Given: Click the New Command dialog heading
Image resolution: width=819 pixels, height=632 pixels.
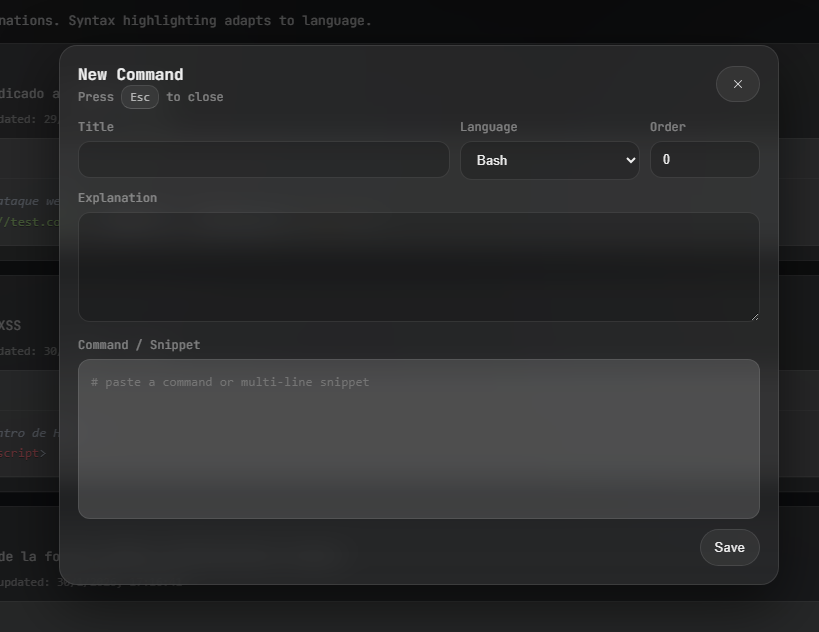Looking at the screenshot, I should (x=130, y=74).
